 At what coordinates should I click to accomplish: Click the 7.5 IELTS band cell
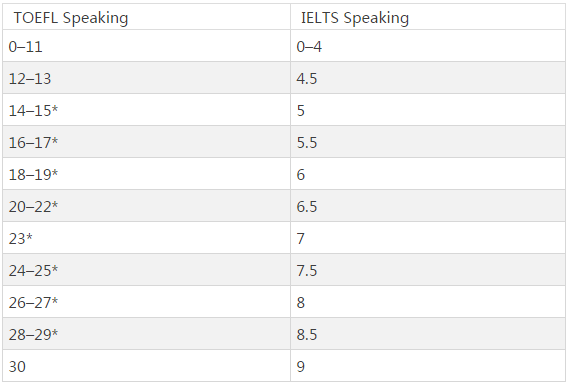[x=428, y=270]
